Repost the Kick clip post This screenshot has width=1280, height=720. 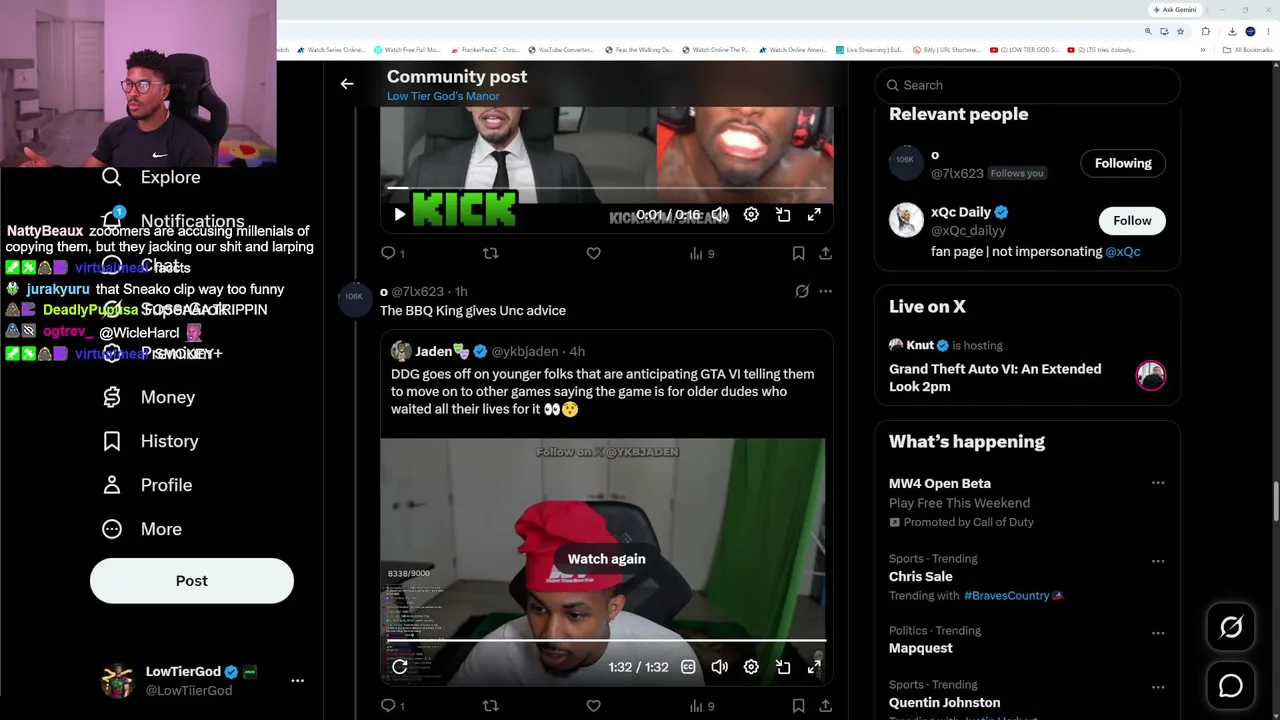pos(490,253)
